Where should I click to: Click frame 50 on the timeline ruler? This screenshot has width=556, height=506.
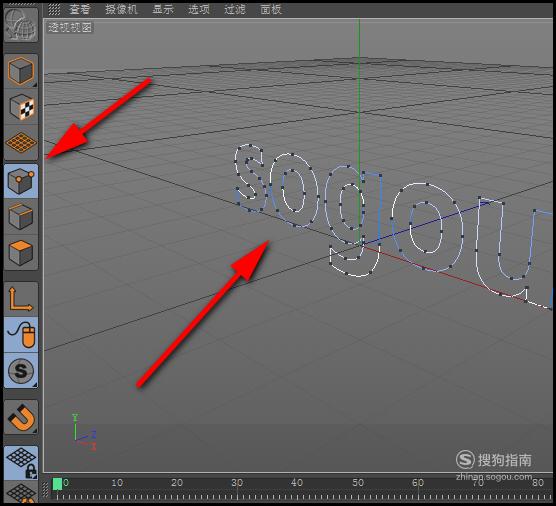click(x=358, y=483)
